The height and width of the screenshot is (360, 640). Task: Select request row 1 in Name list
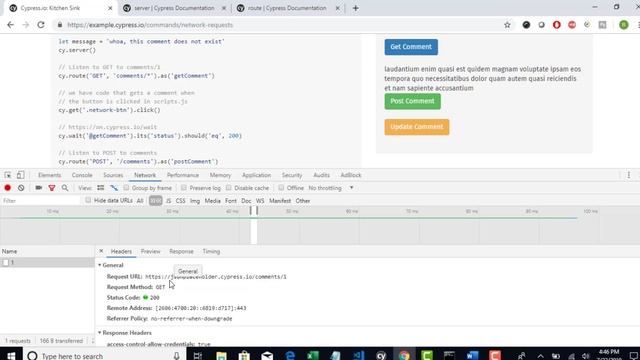(x=47, y=262)
